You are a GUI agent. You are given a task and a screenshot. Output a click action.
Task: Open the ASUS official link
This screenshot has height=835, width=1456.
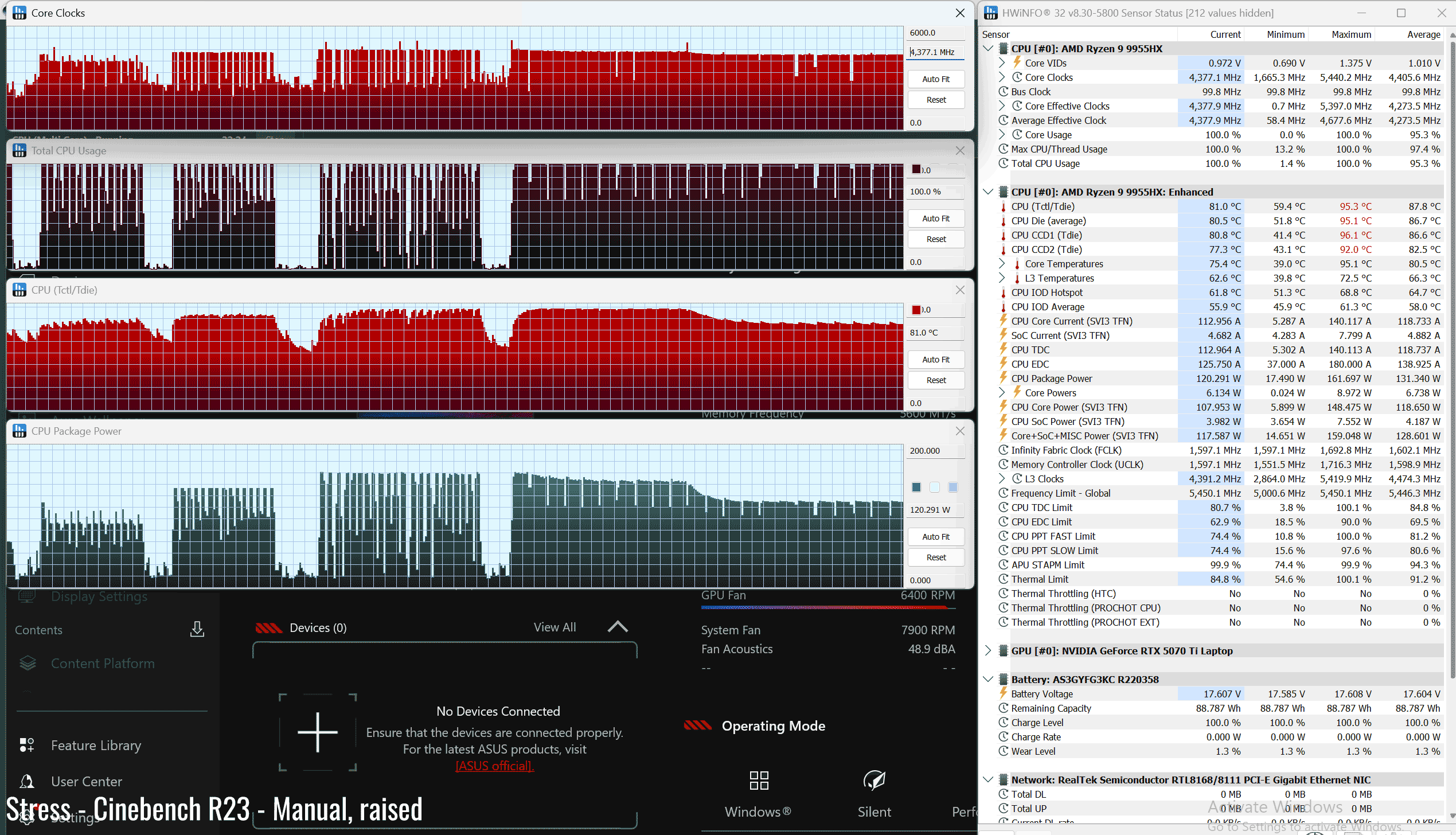(x=494, y=766)
